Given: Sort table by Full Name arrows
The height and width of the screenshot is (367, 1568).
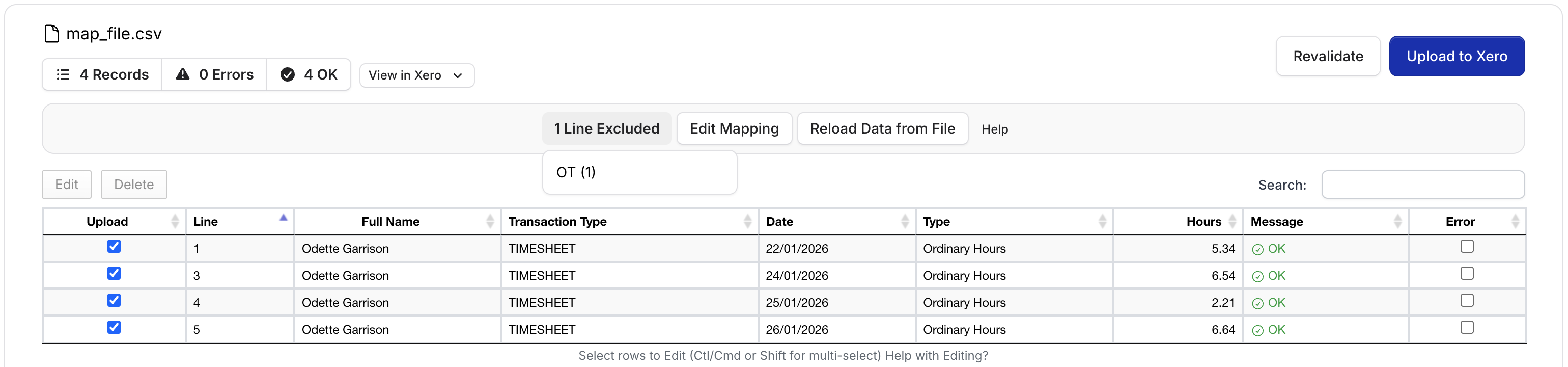Looking at the screenshot, I should [490, 221].
